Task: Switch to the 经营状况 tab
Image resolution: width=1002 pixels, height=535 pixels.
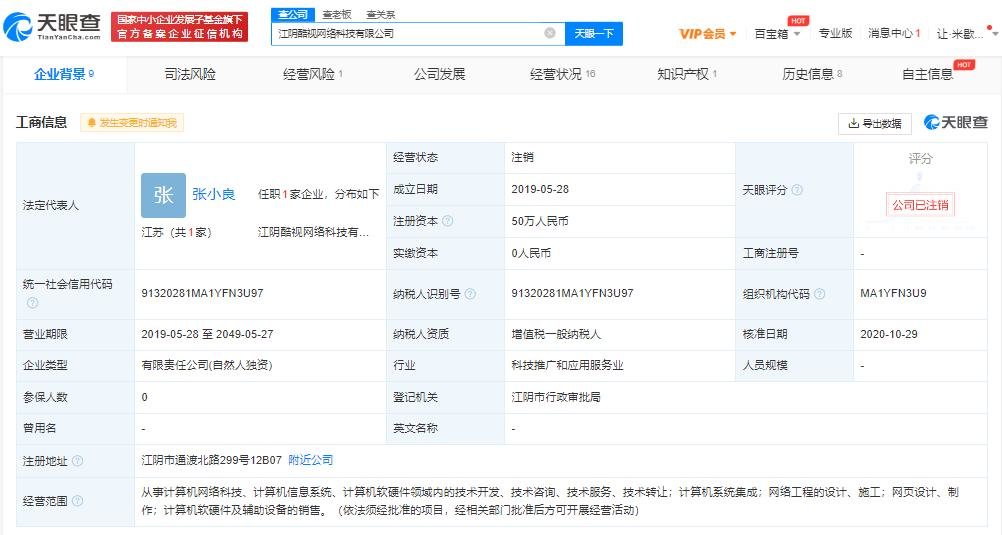Action: [562, 74]
